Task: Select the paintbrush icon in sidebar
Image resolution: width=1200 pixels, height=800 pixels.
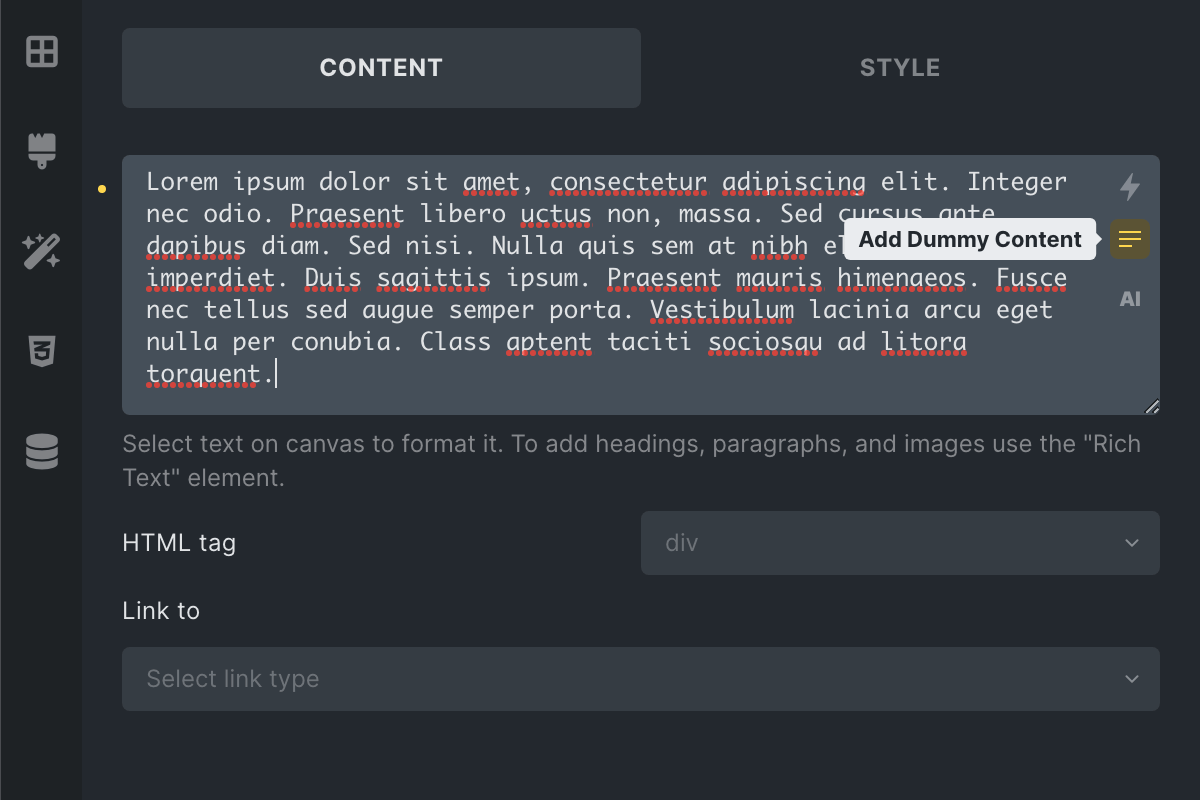Action: [42, 151]
